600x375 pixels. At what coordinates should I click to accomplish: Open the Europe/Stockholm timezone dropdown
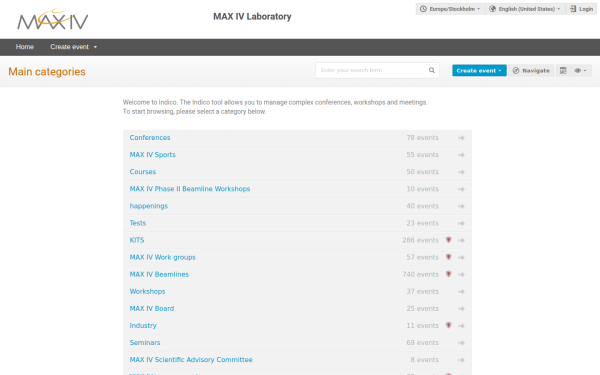point(450,9)
